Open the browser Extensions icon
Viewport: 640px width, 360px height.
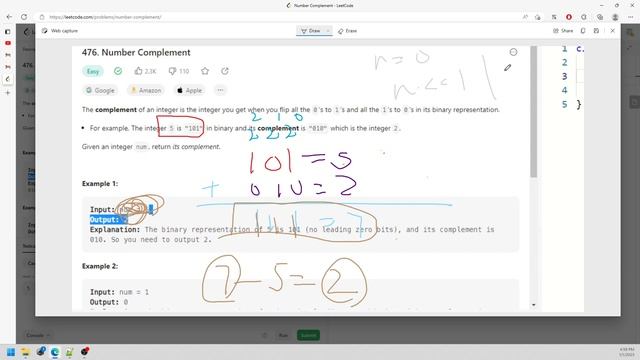point(584,17)
